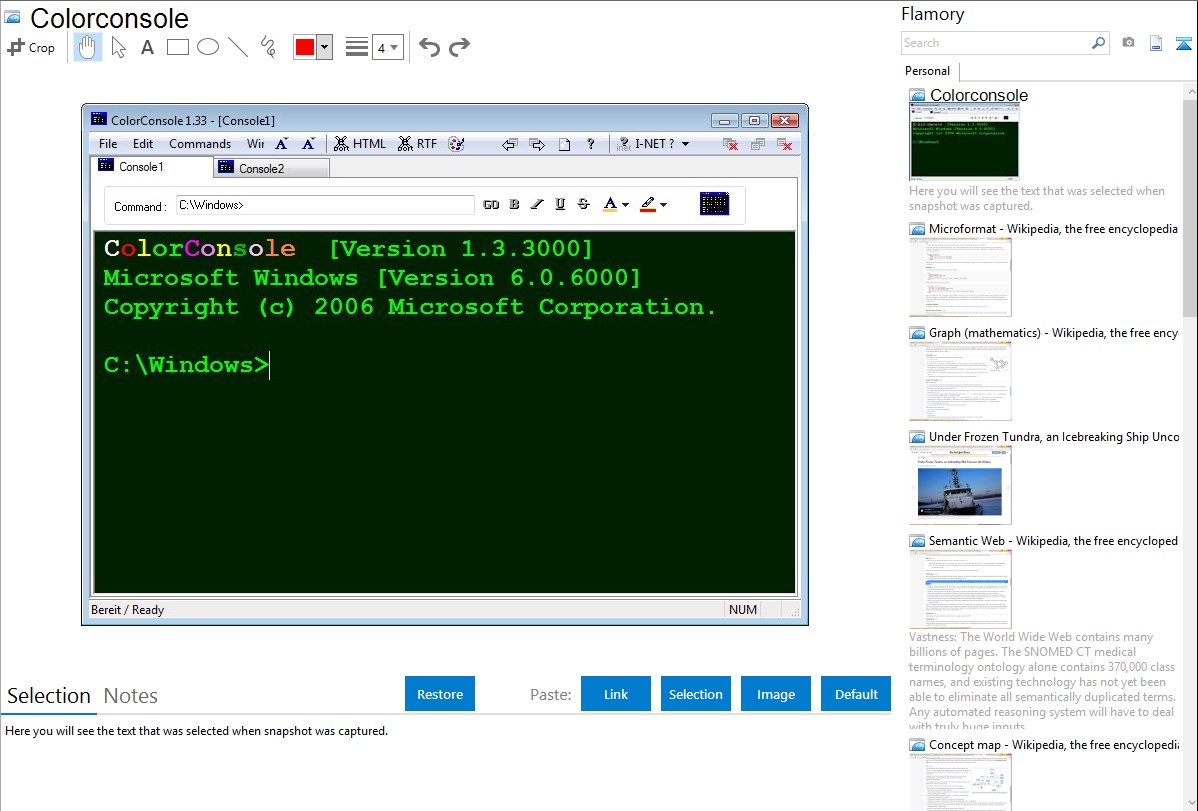1198x811 pixels.
Task: Choose the arrow pointer tool
Action: (x=118, y=47)
